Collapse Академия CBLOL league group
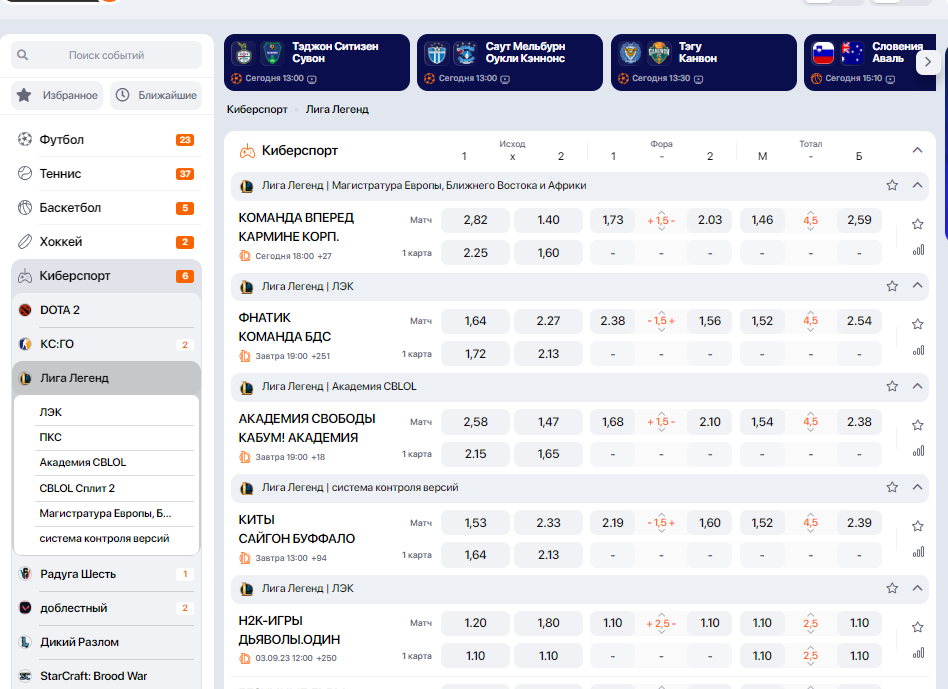Viewport: 948px width, 689px height. pos(917,386)
